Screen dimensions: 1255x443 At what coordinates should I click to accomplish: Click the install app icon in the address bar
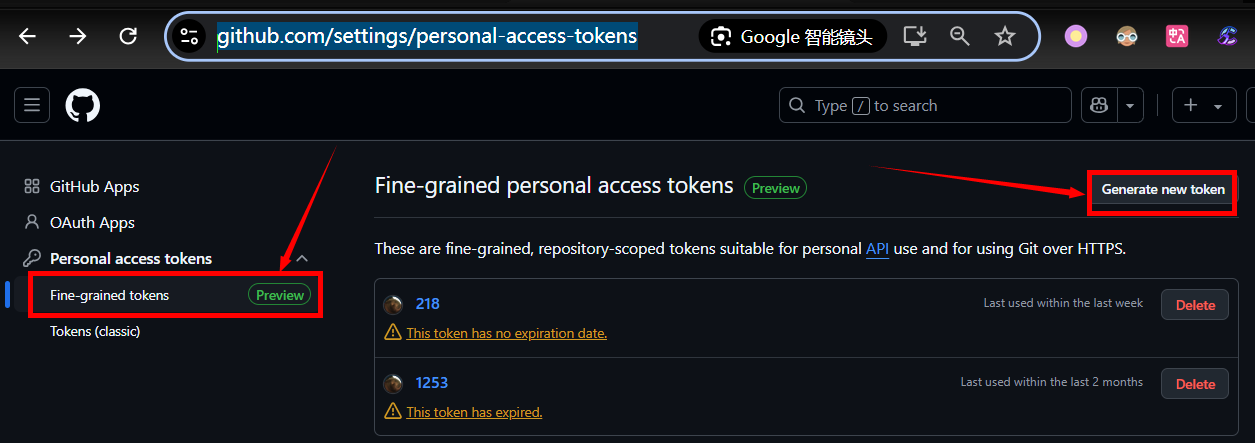click(x=915, y=37)
